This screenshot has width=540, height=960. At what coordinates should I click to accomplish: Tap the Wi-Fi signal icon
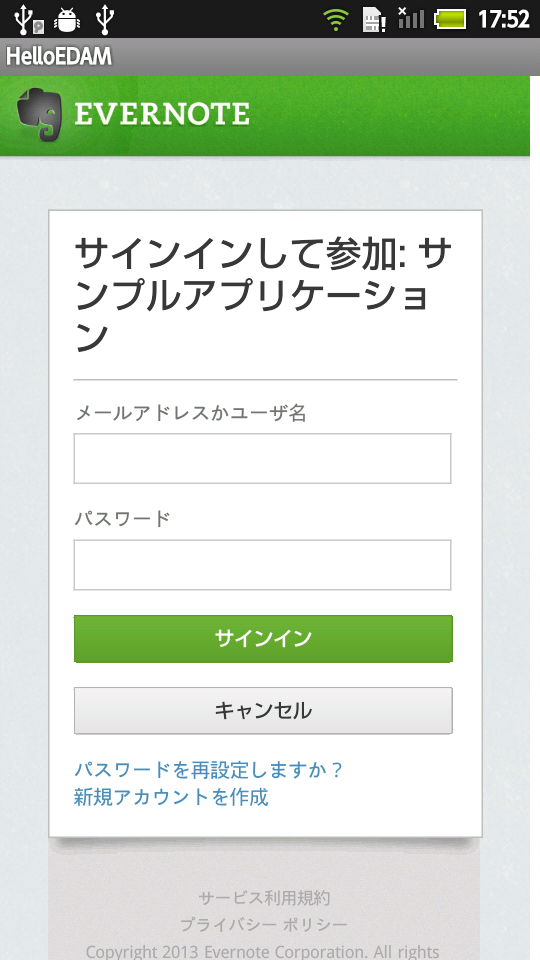click(x=336, y=20)
